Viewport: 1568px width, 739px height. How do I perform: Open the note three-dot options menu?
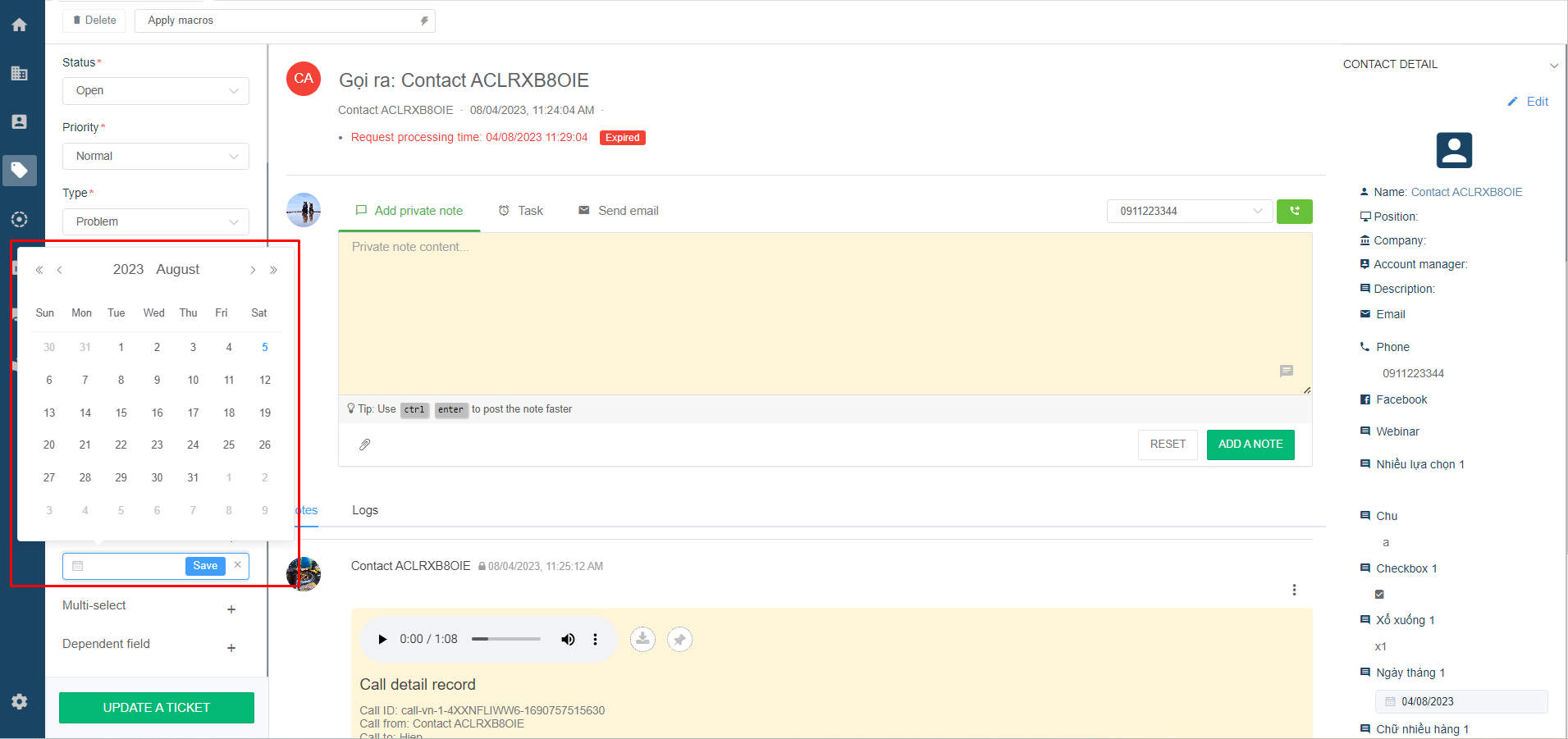coord(1294,590)
